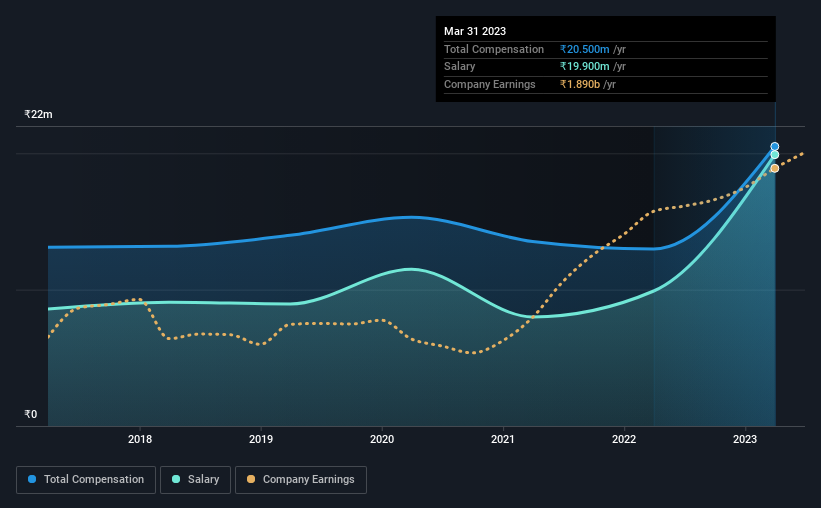Select the 2023 label on the x-axis
821x508 pixels.
[745, 439]
